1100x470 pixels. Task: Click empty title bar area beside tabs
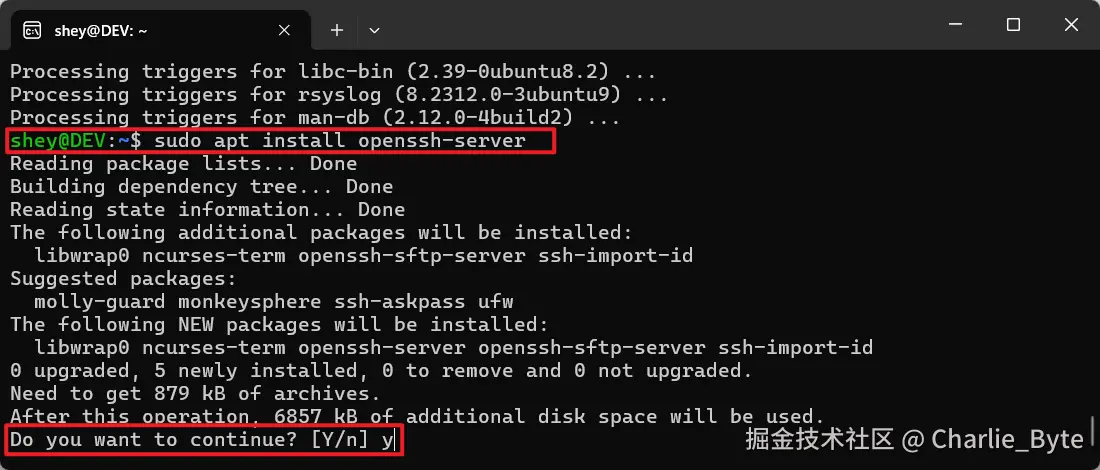tap(650, 28)
